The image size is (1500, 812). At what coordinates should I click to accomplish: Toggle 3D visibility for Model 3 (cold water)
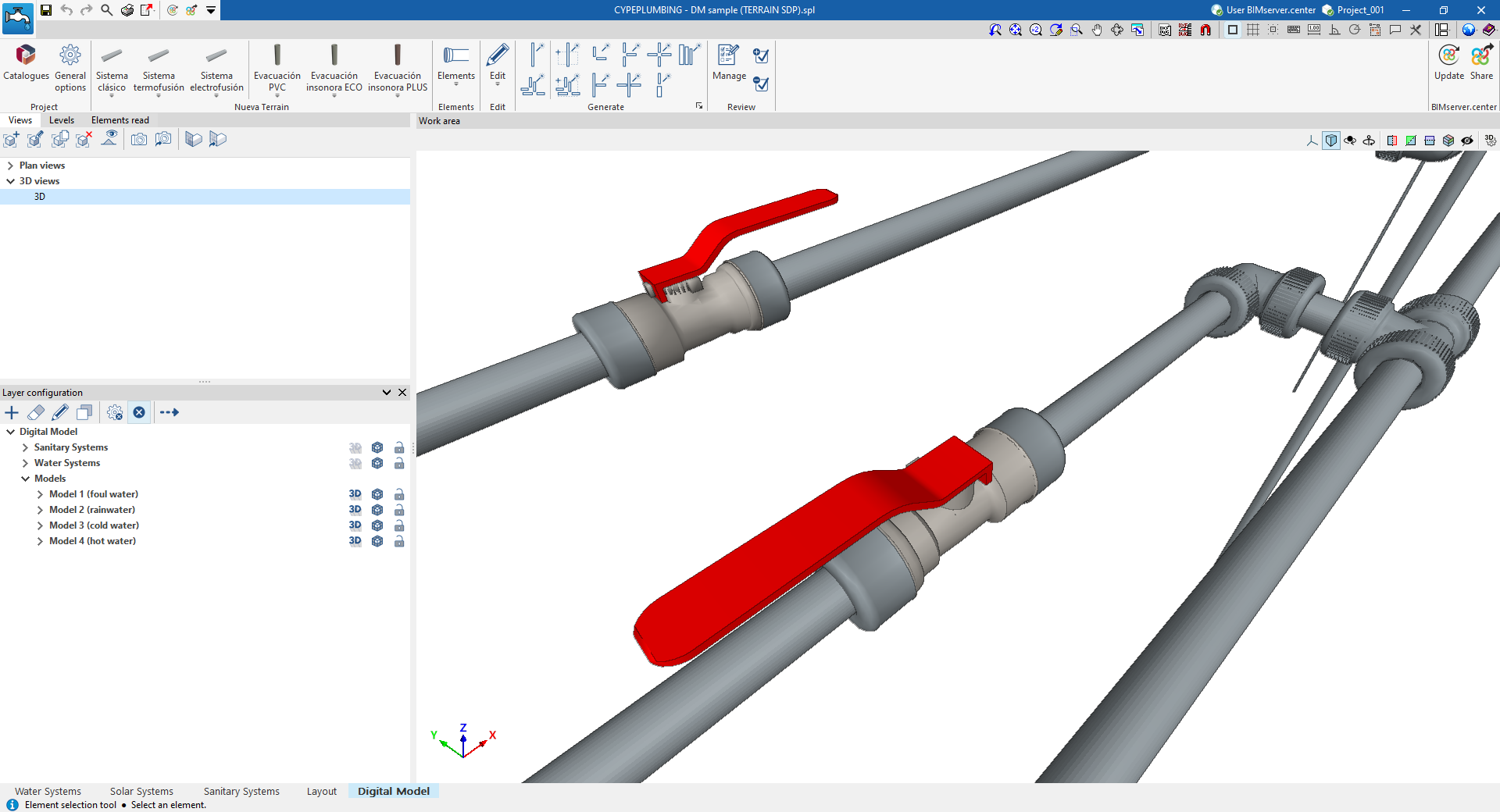point(355,525)
